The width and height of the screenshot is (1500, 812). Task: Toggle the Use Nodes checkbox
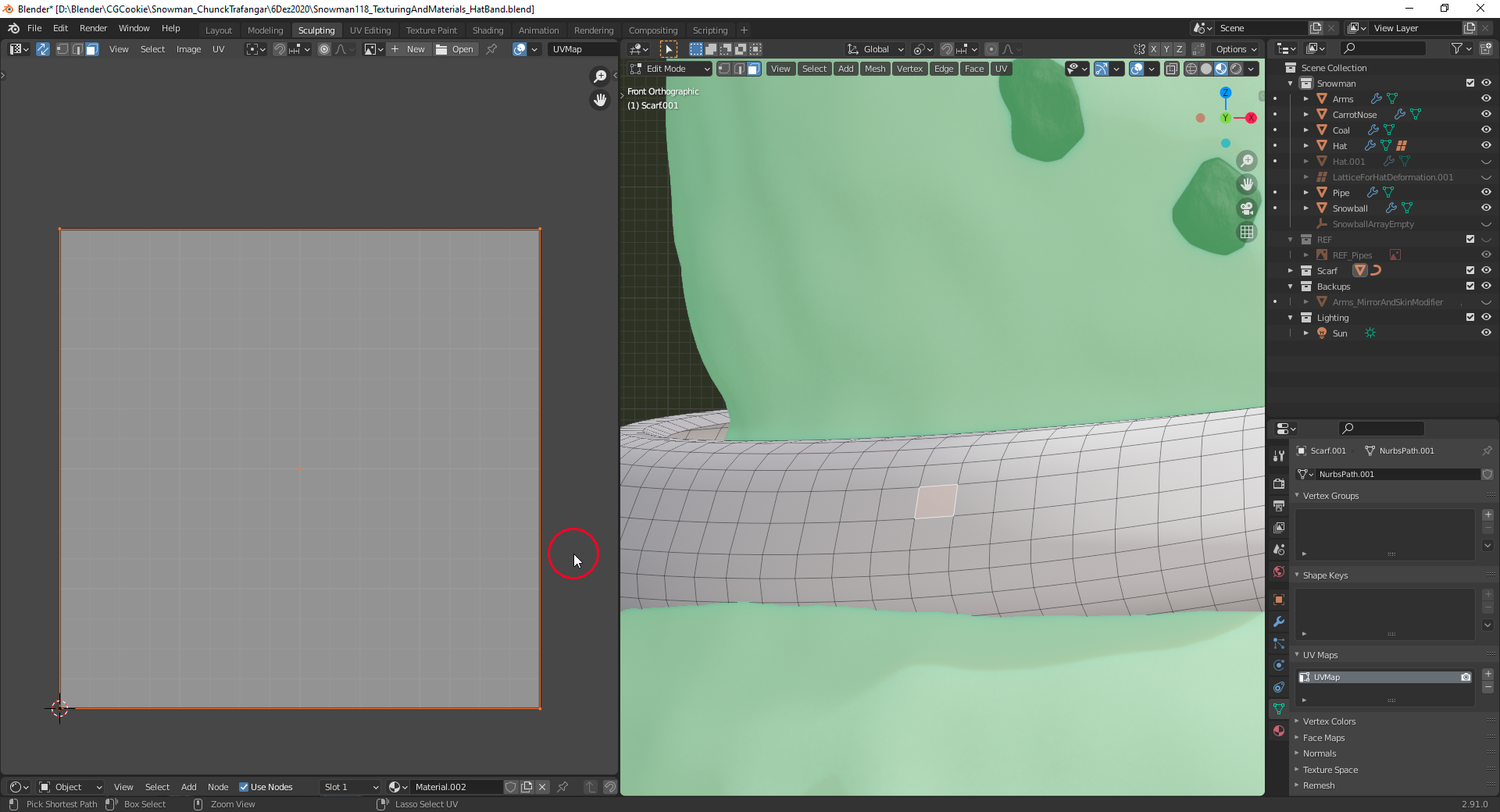point(245,787)
